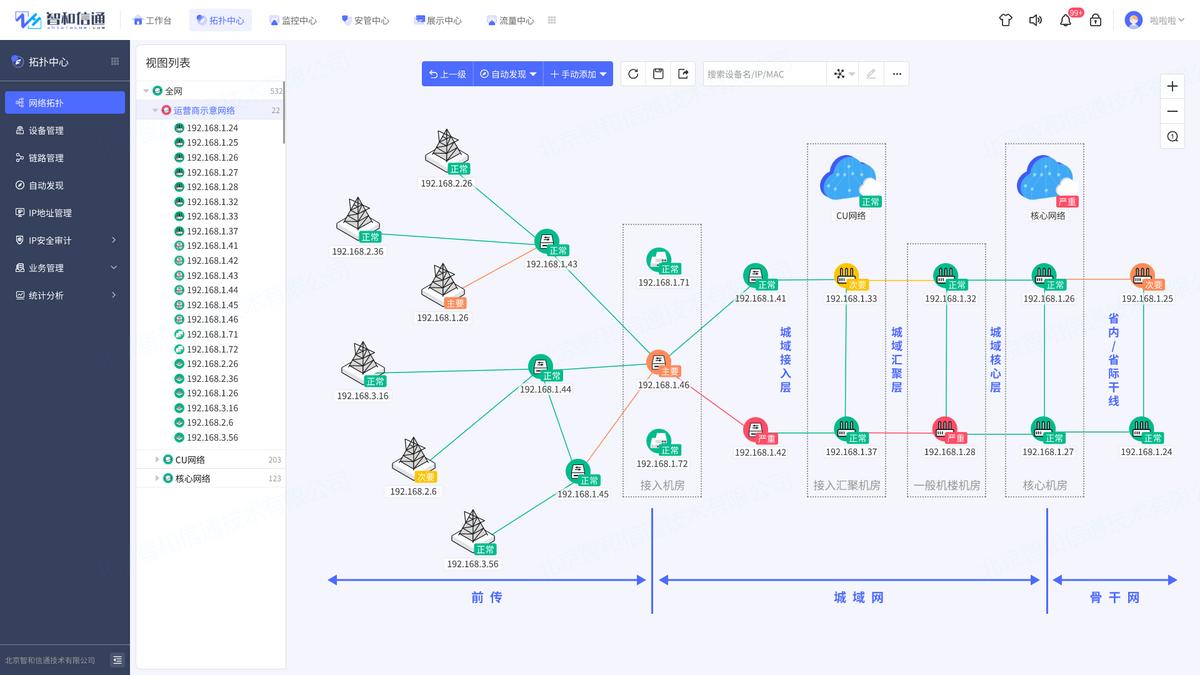Screen dimensions: 1200x675
Task: Open the 手动添加 dropdown
Action: click(578, 74)
